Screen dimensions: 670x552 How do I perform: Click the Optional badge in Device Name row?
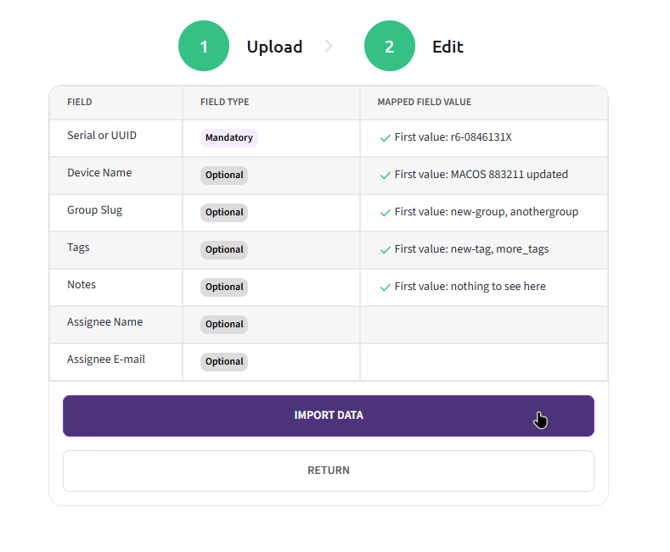[x=224, y=175]
